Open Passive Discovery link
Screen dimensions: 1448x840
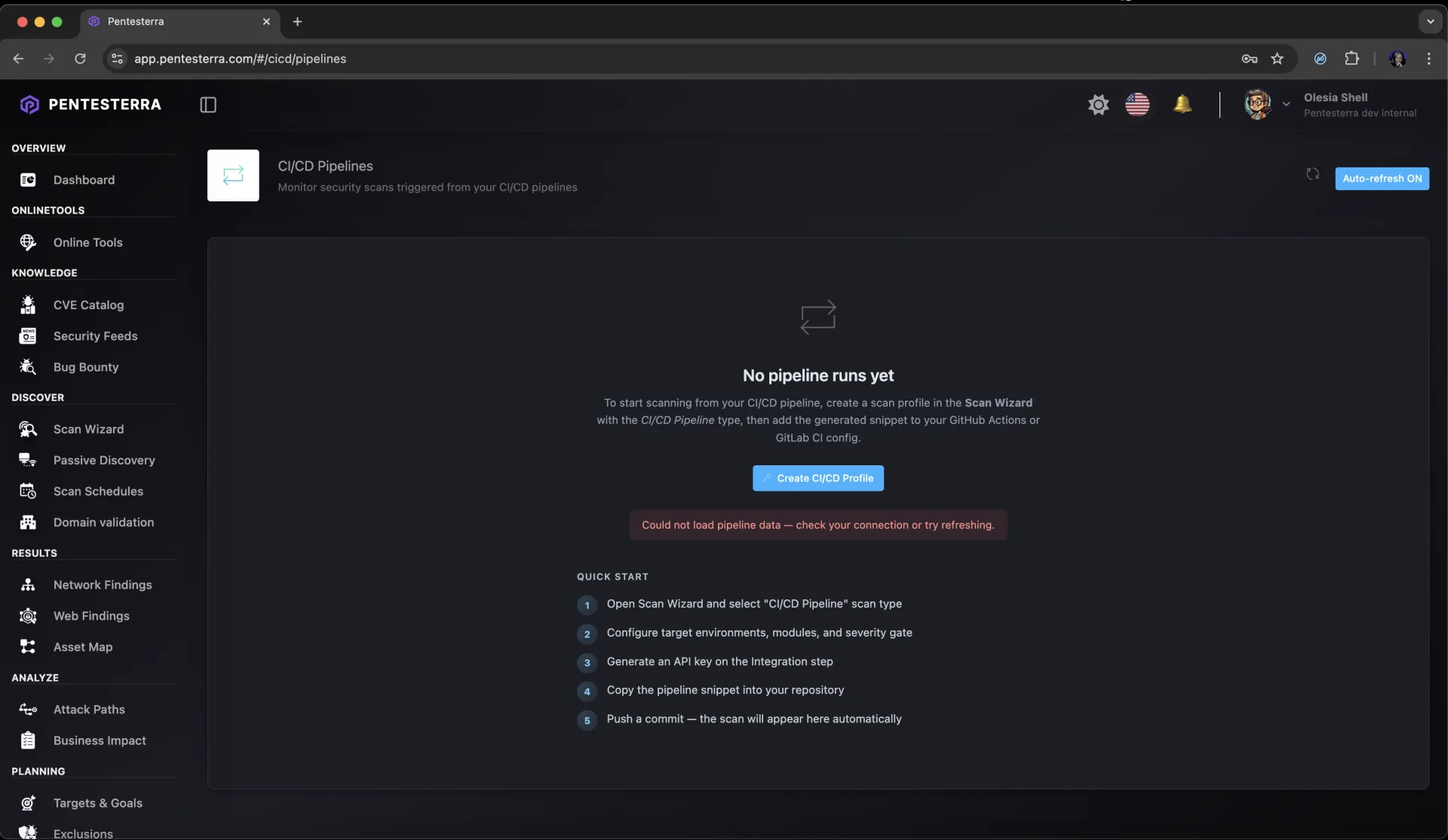(104, 460)
